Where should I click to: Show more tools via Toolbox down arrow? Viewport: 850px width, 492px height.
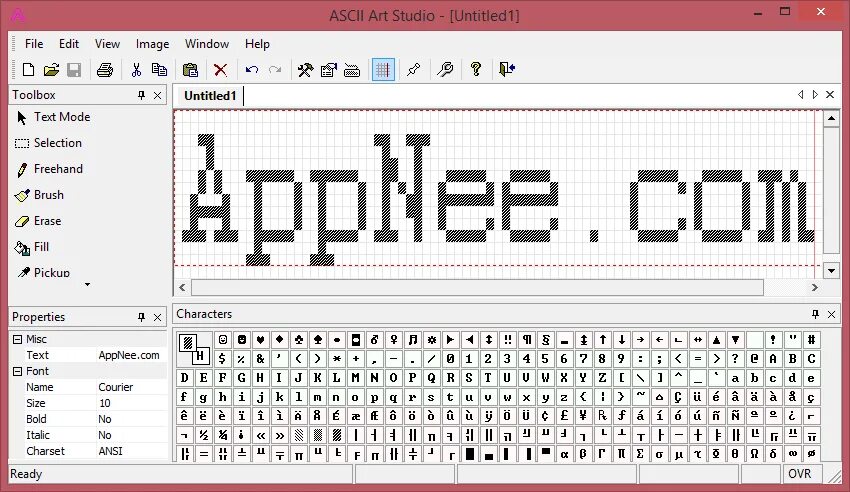coord(87,284)
